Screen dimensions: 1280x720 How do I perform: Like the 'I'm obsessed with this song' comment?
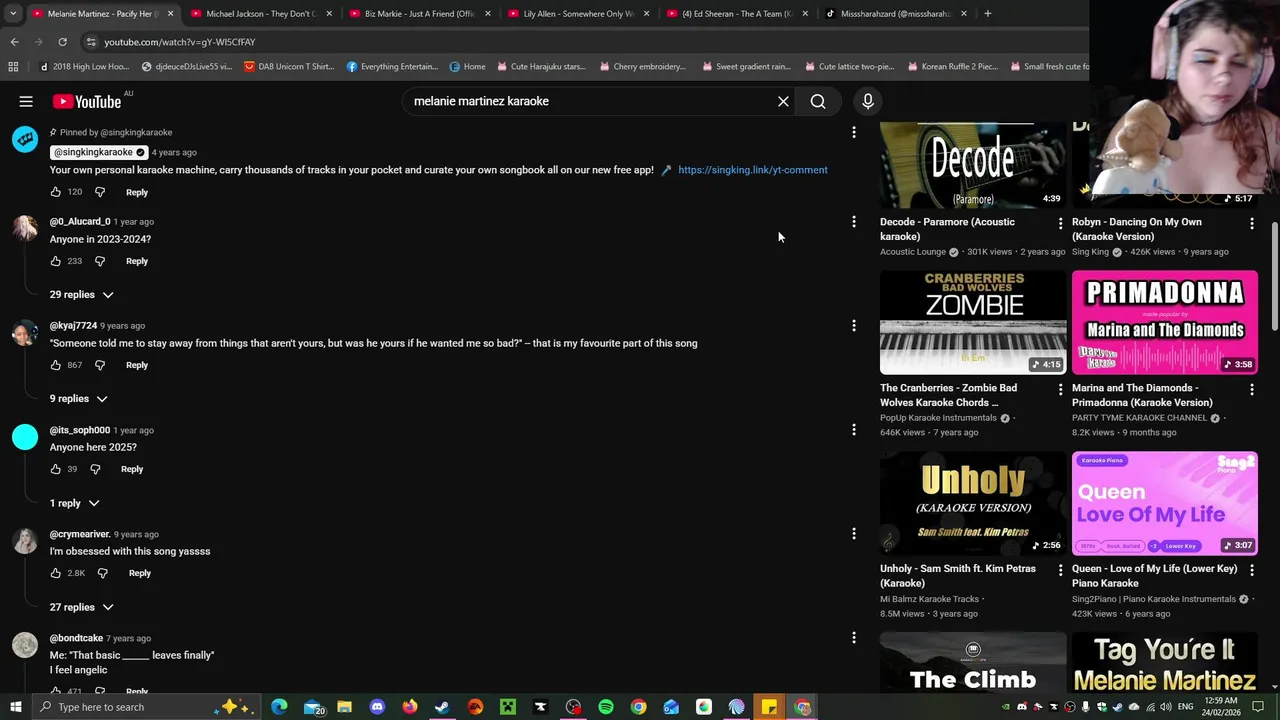tap(56, 573)
